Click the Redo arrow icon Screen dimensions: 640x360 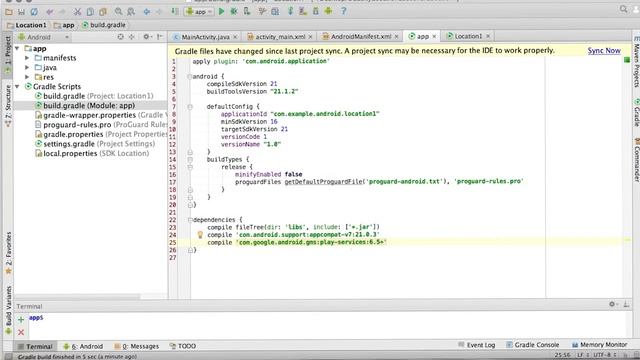(62, 12)
